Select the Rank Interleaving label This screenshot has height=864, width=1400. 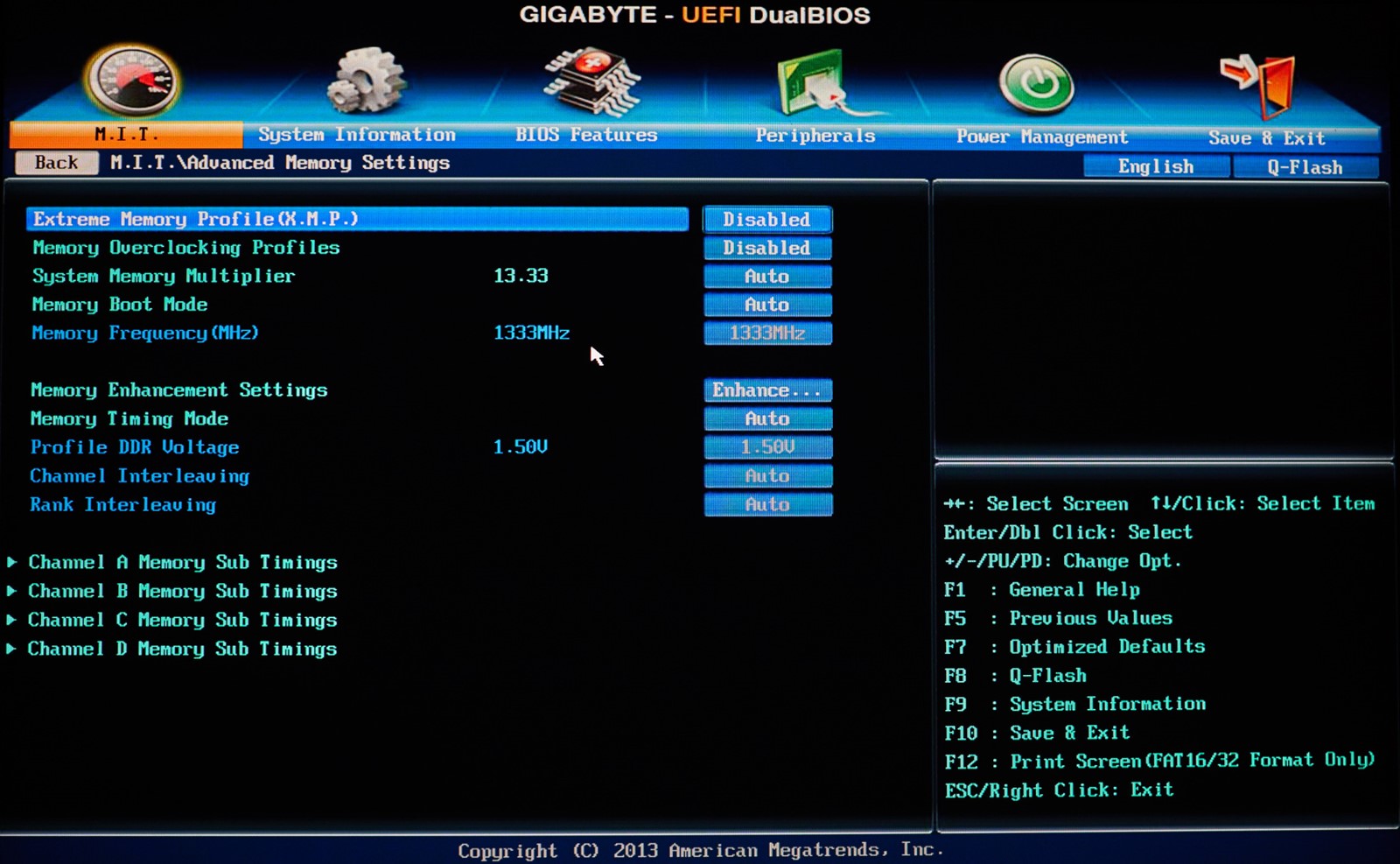122,505
